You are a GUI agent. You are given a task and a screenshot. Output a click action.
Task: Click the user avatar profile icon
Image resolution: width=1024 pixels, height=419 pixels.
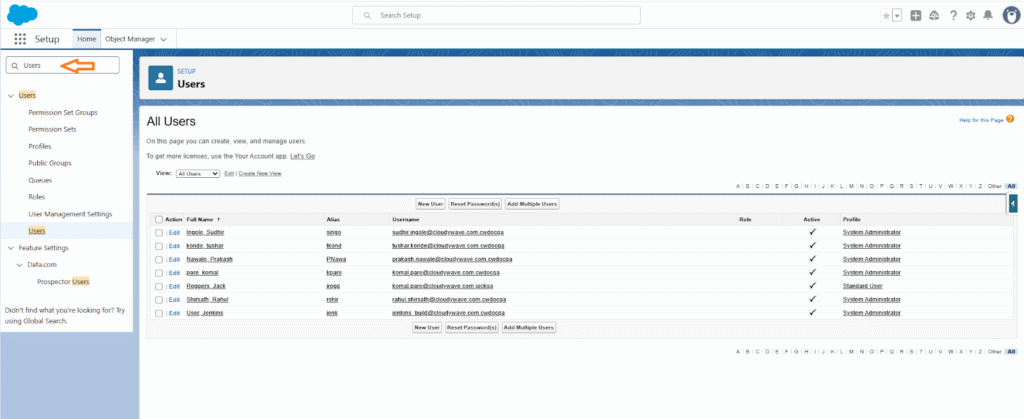tap(1010, 15)
